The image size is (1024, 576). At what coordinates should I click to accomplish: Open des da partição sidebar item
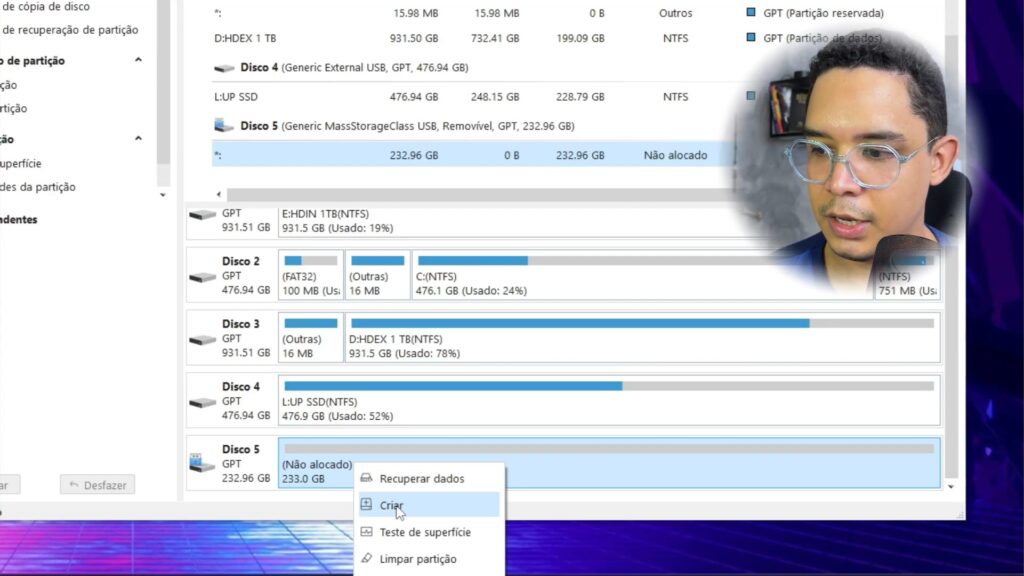(x=38, y=187)
